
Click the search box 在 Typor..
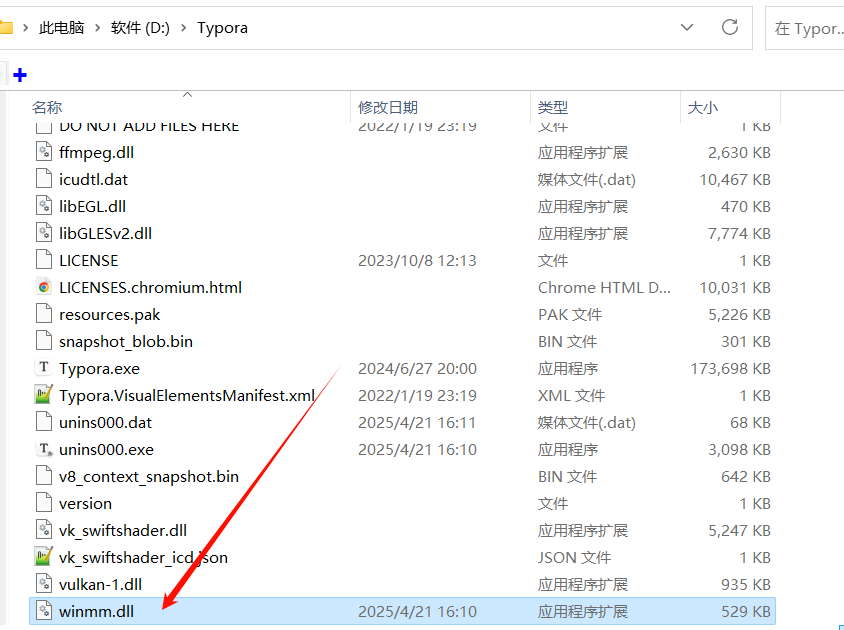click(x=805, y=28)
